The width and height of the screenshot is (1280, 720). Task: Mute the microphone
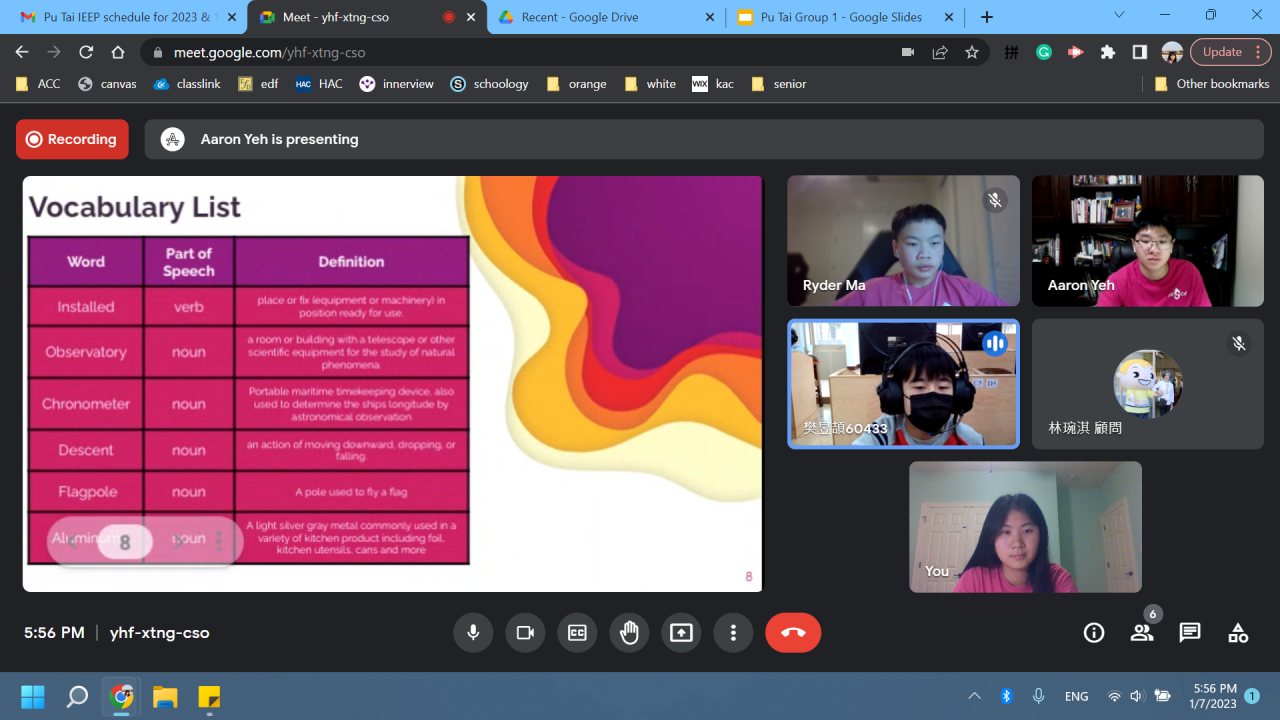point(473,633)
